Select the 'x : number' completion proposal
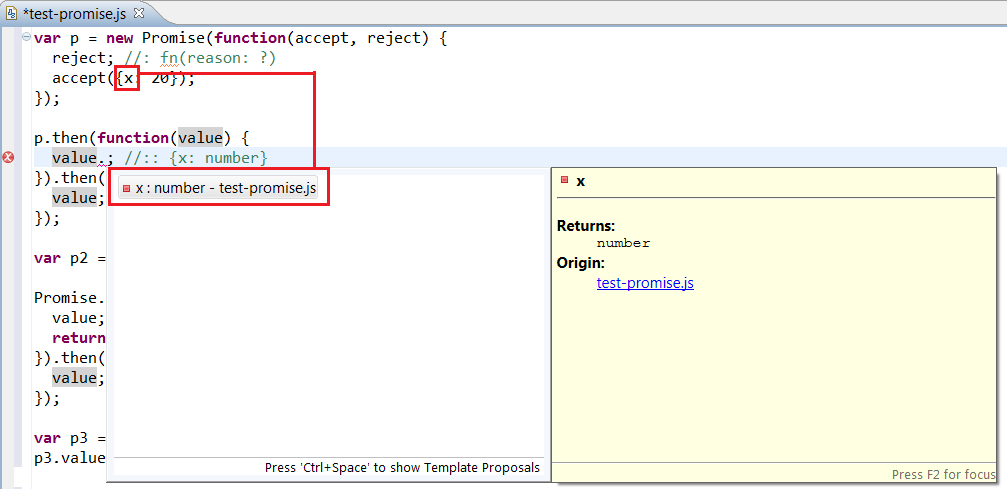This screenshot has width=1007, height=489. pyautogui.click(x=218, y=188)
